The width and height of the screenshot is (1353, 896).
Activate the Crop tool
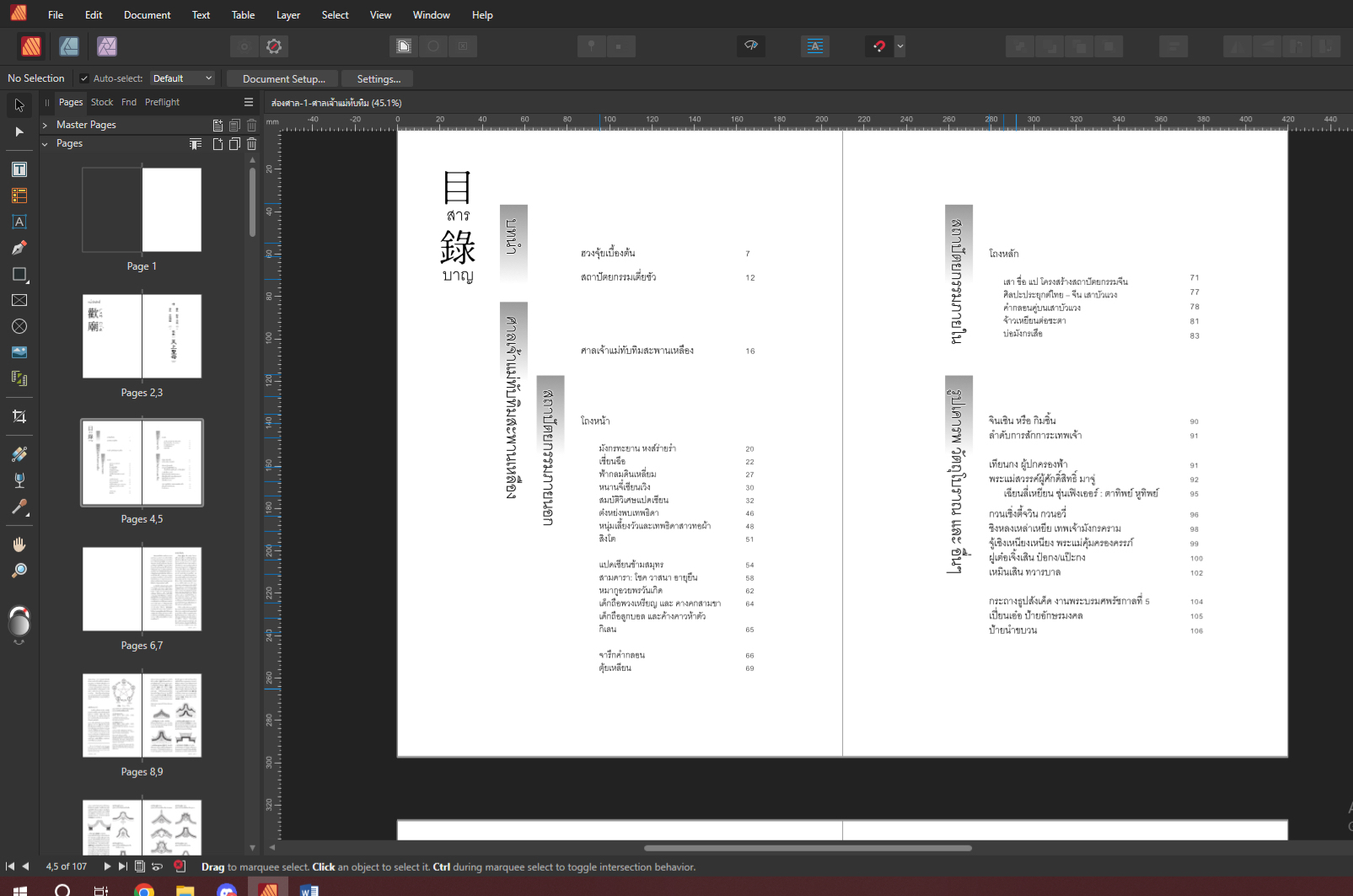[x=19, y=416]
